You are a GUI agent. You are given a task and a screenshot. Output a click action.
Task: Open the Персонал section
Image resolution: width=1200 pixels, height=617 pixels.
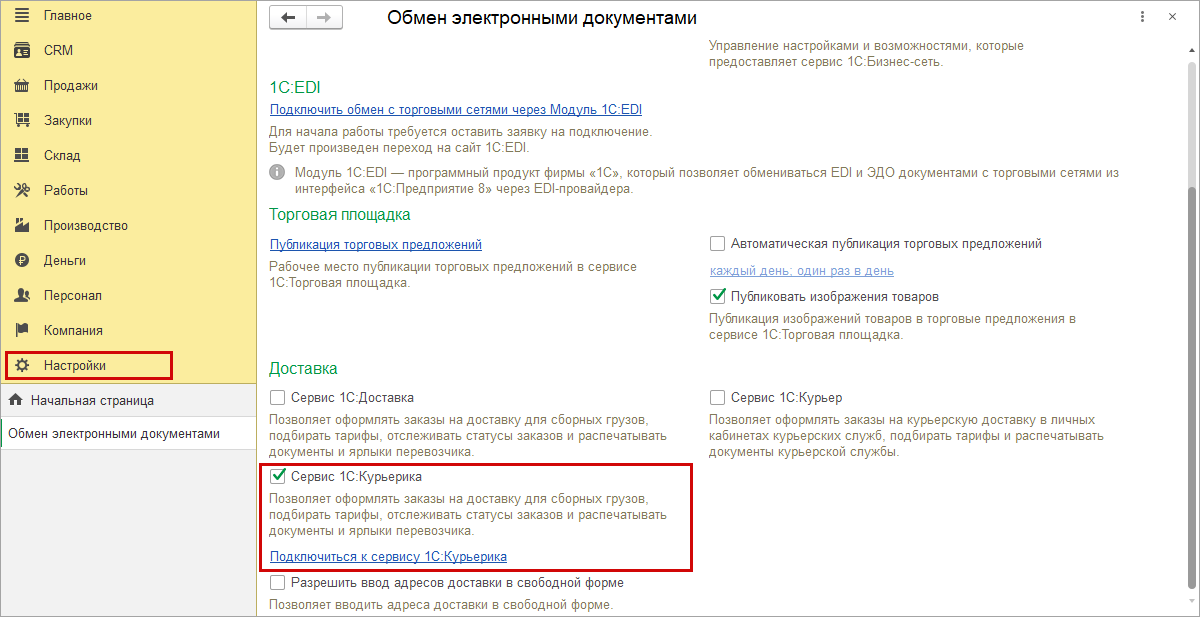(128, 295)
